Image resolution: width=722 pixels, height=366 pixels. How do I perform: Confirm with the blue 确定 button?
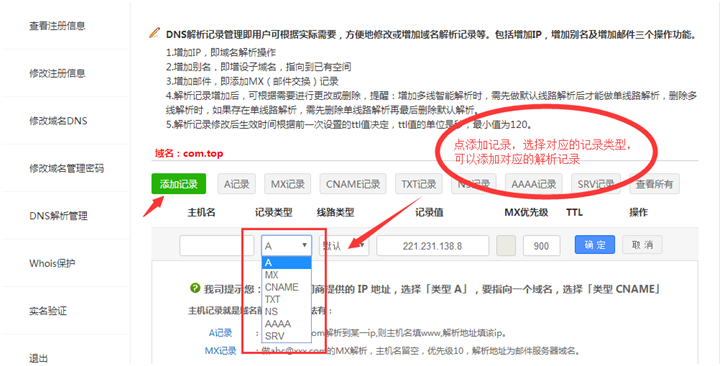click(595, 244)
